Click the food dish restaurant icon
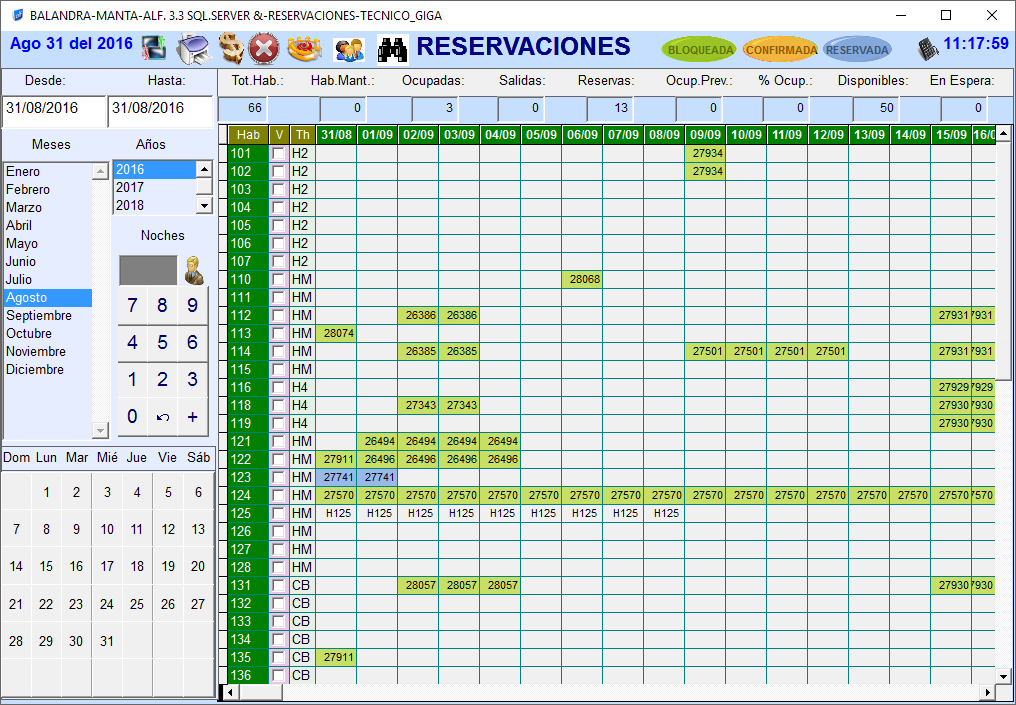1016x705 pixels. 302,48
